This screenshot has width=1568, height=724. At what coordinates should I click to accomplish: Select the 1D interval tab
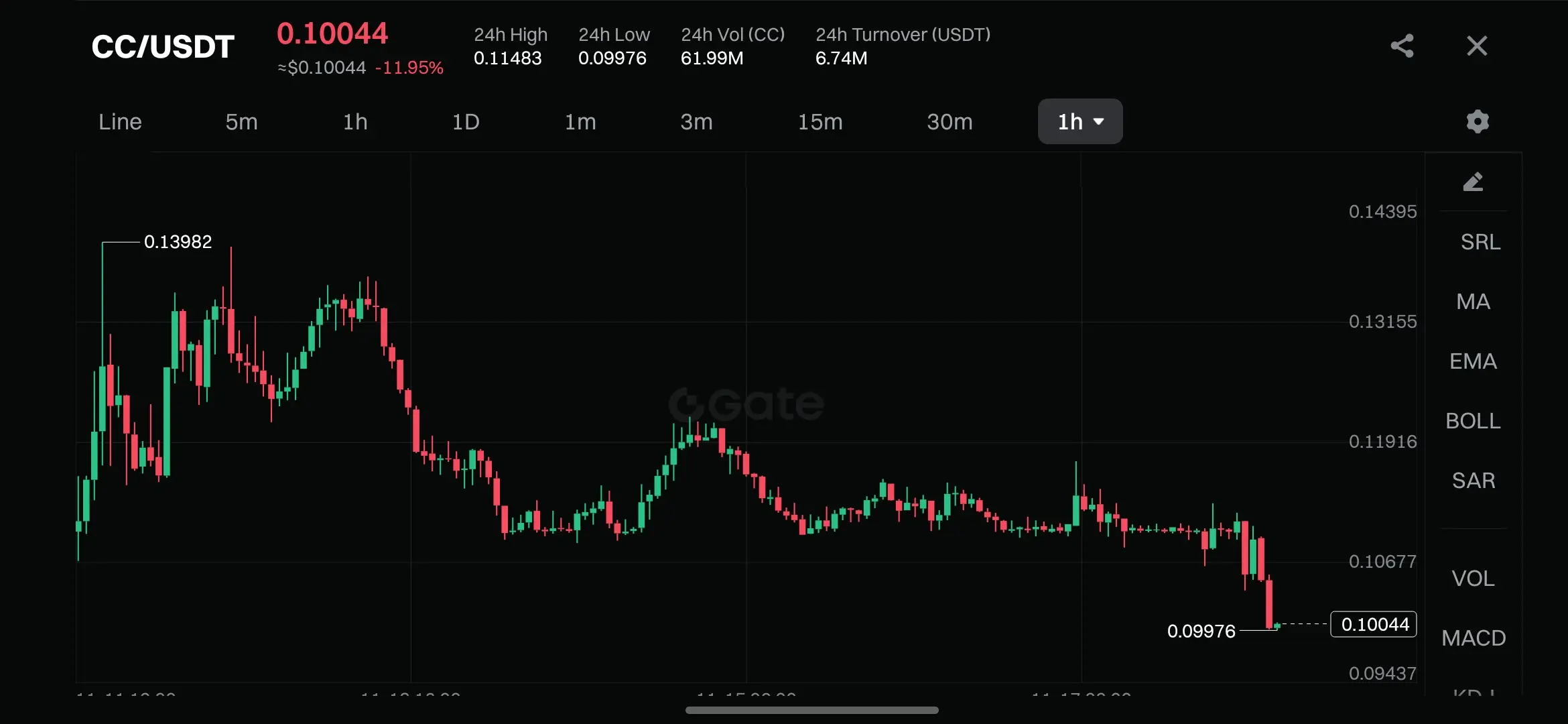(x=466, y=121)
